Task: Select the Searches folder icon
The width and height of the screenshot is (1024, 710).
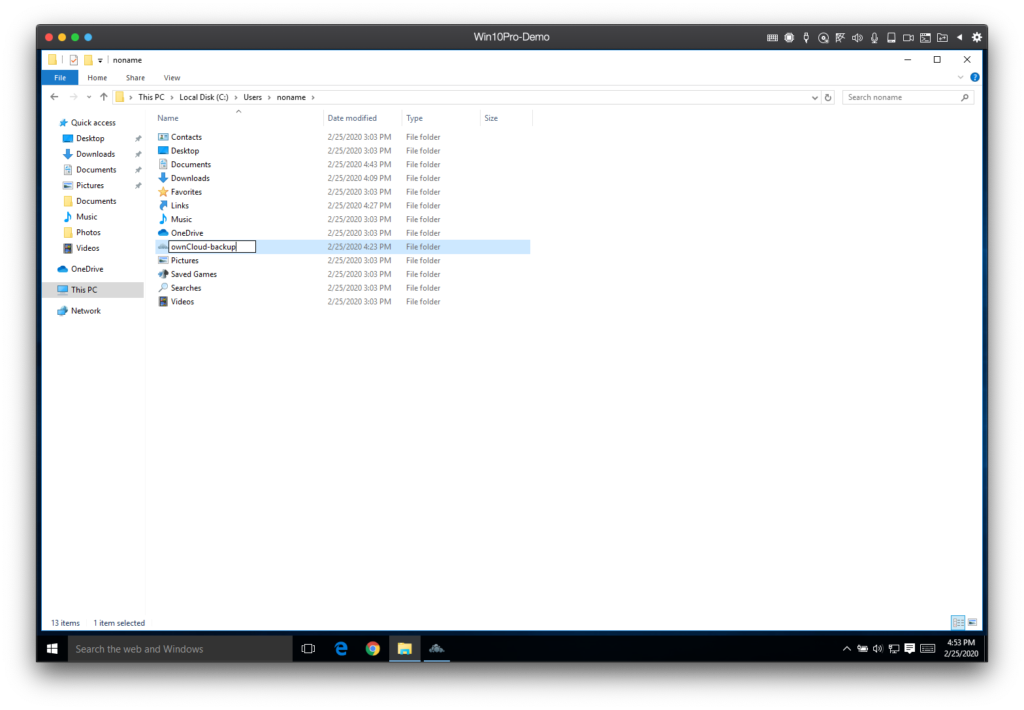Action: click(163, 288)
